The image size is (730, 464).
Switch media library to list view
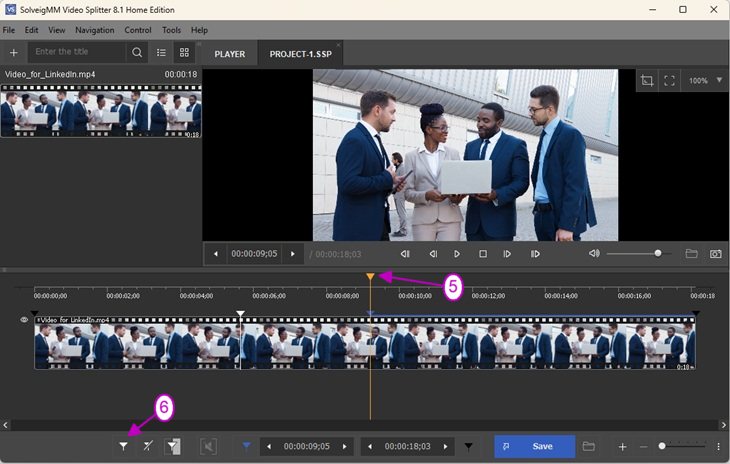(161, 52)
